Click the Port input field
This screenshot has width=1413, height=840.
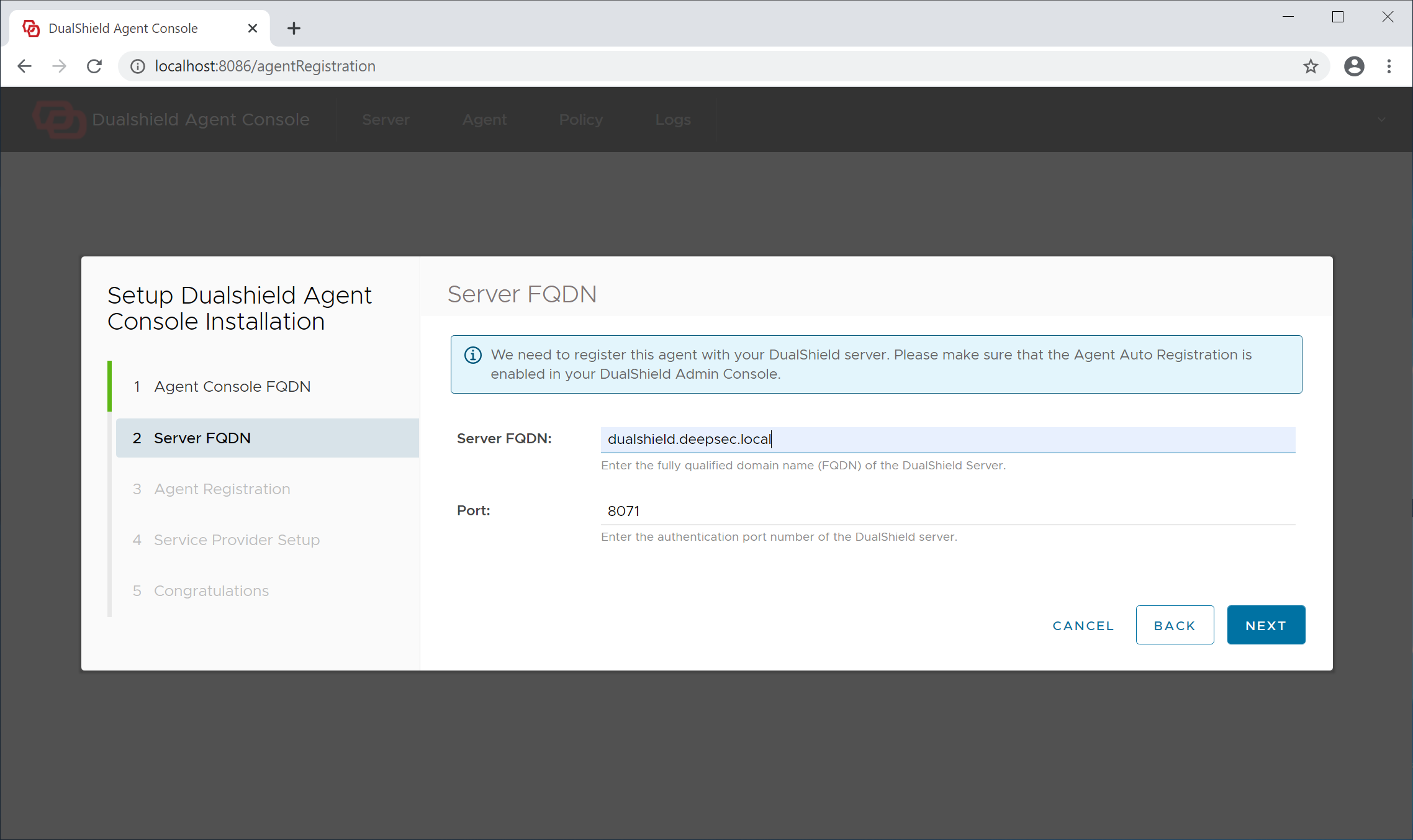[x=947, y=511]
